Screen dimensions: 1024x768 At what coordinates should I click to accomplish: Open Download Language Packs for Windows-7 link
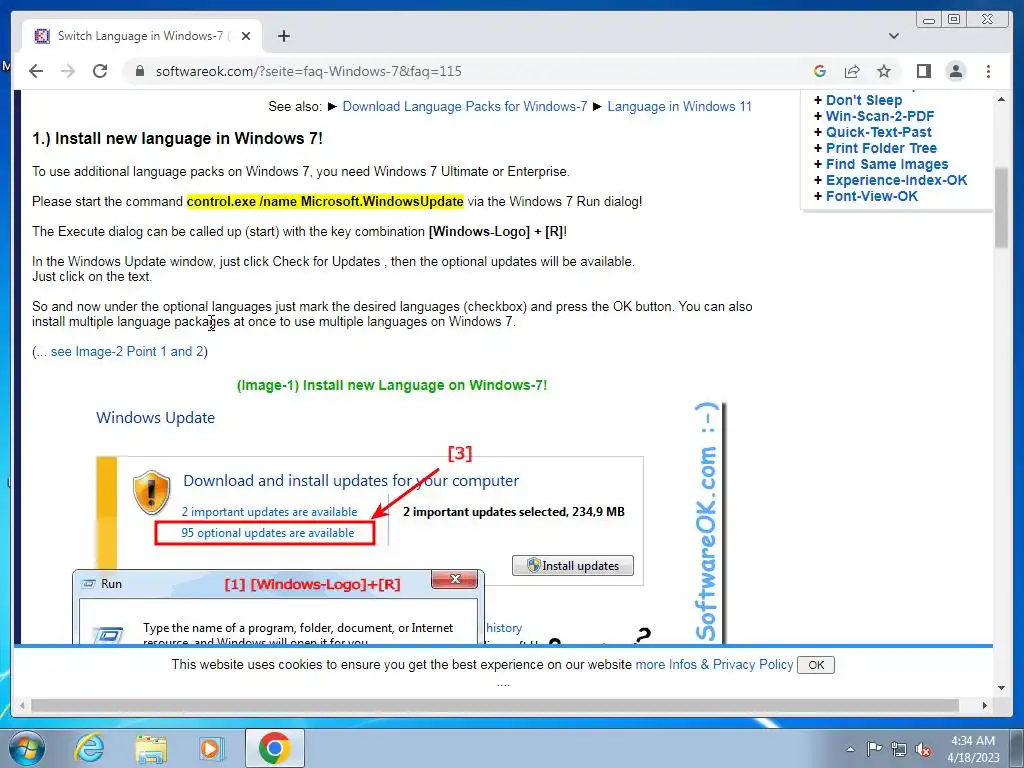click(x=464, y=106)
